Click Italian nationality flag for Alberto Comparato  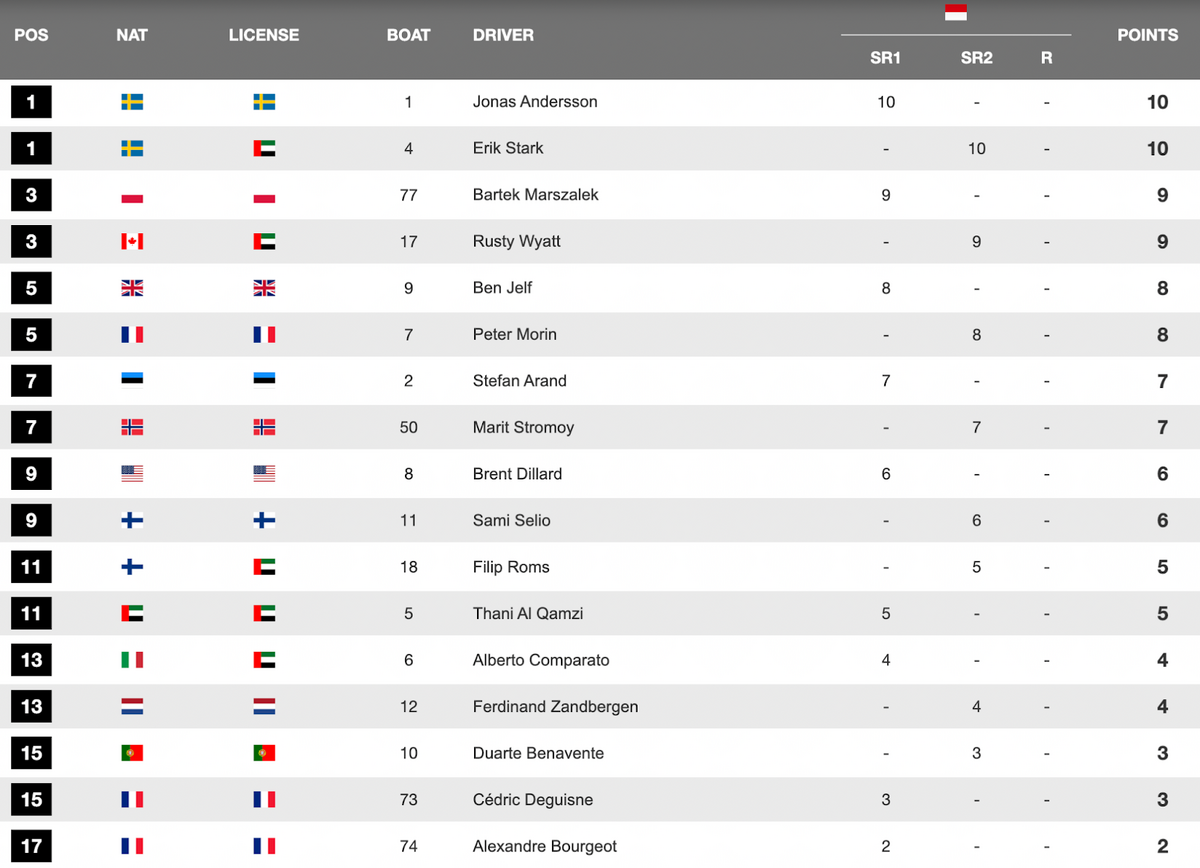132,660
